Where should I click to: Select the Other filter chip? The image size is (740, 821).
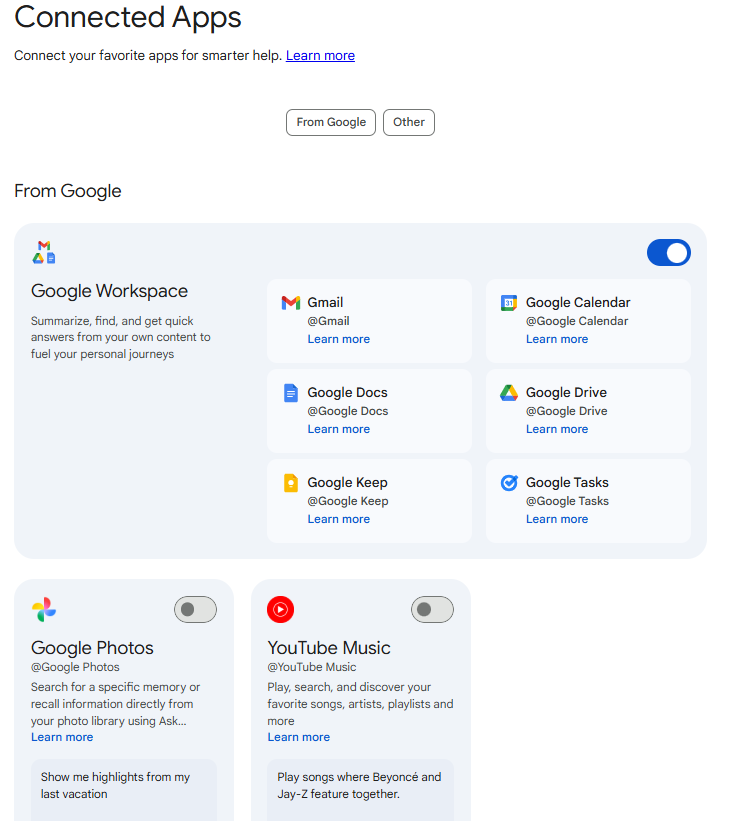point(408,123)
